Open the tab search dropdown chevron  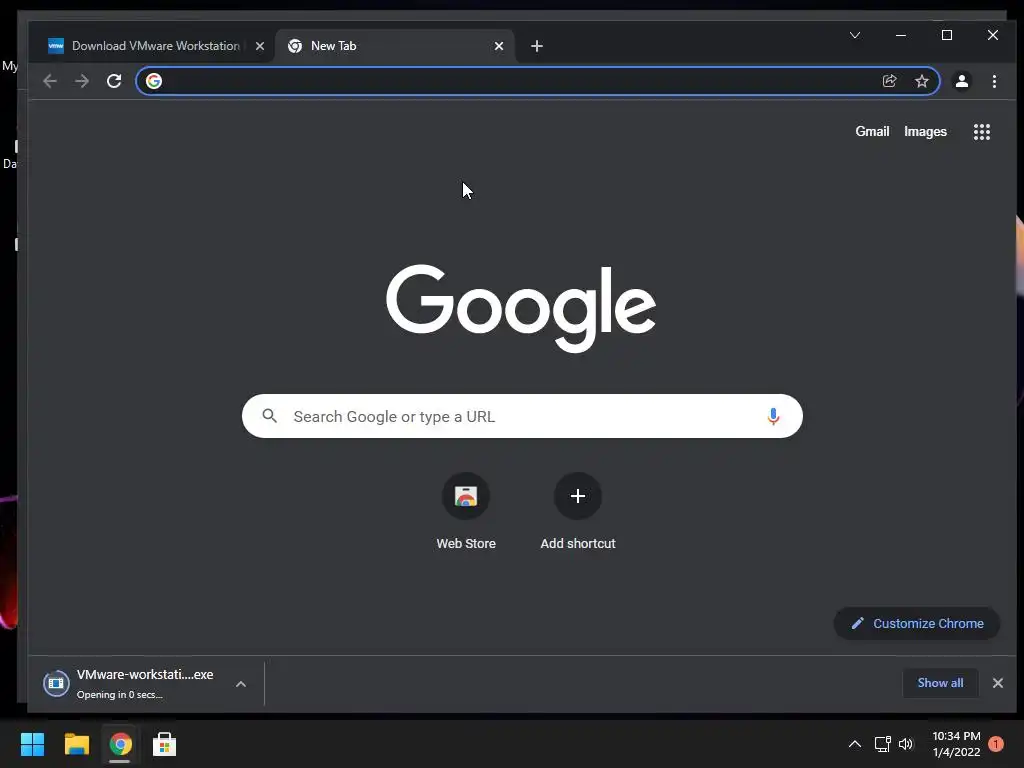tap(855, 35)
